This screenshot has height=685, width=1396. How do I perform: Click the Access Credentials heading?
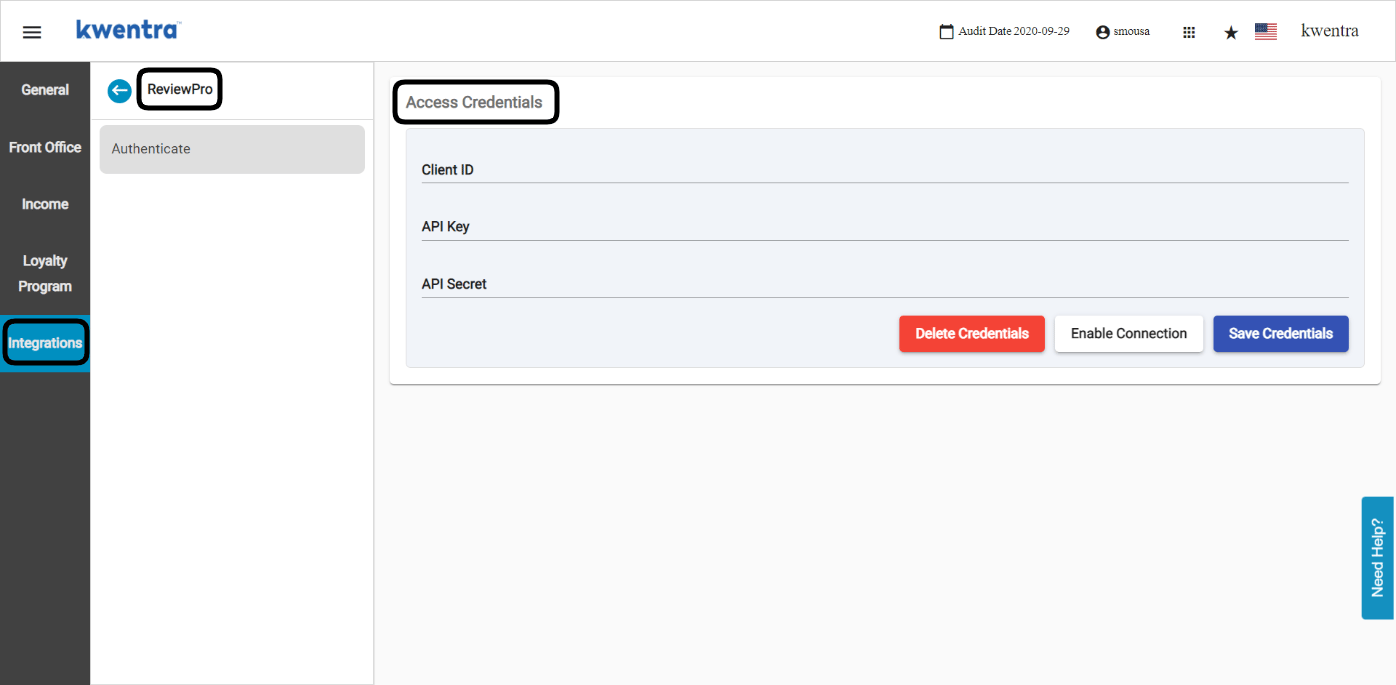[474, 102]
